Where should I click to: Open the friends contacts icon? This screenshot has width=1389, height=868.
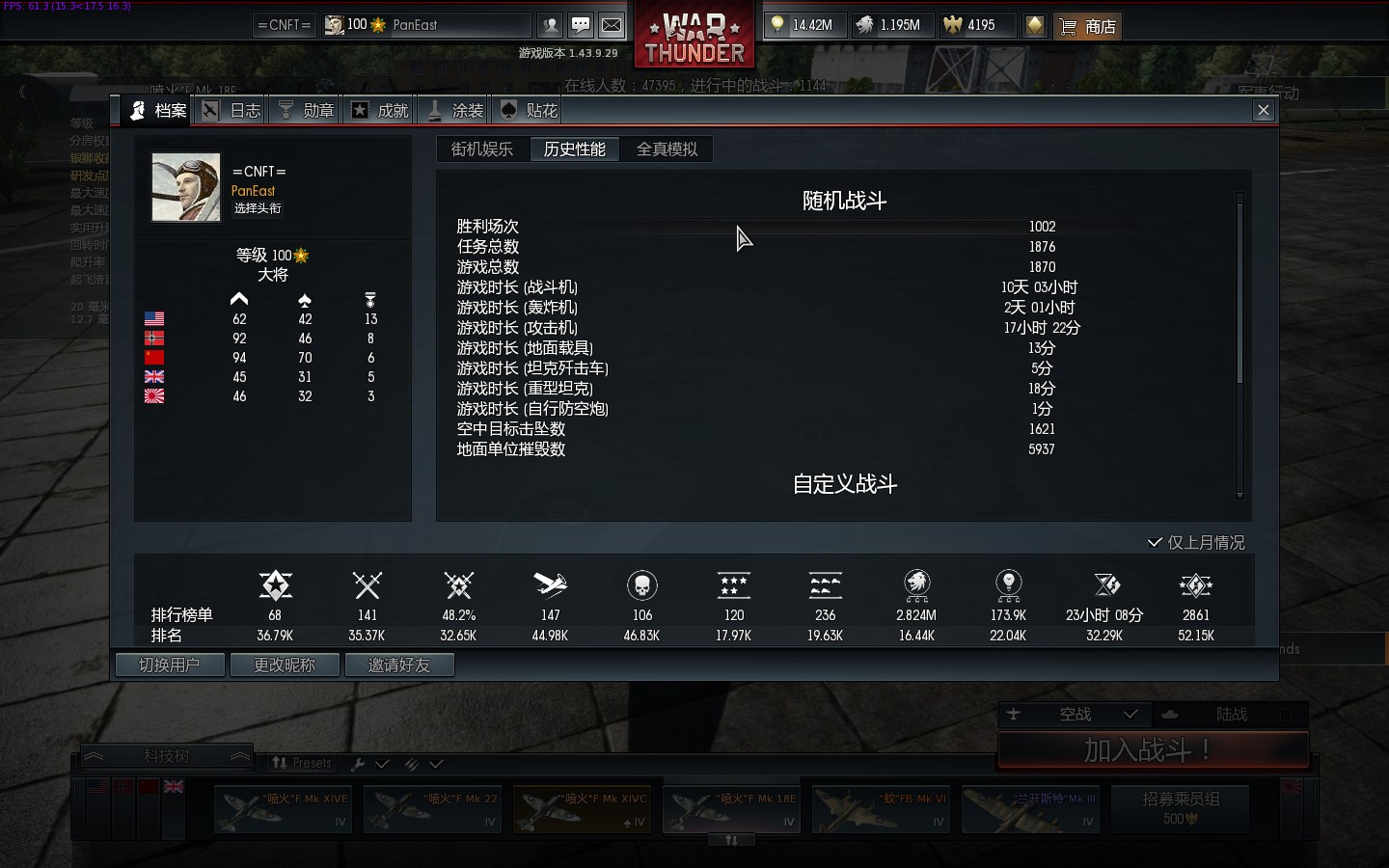tap(551, 25)
